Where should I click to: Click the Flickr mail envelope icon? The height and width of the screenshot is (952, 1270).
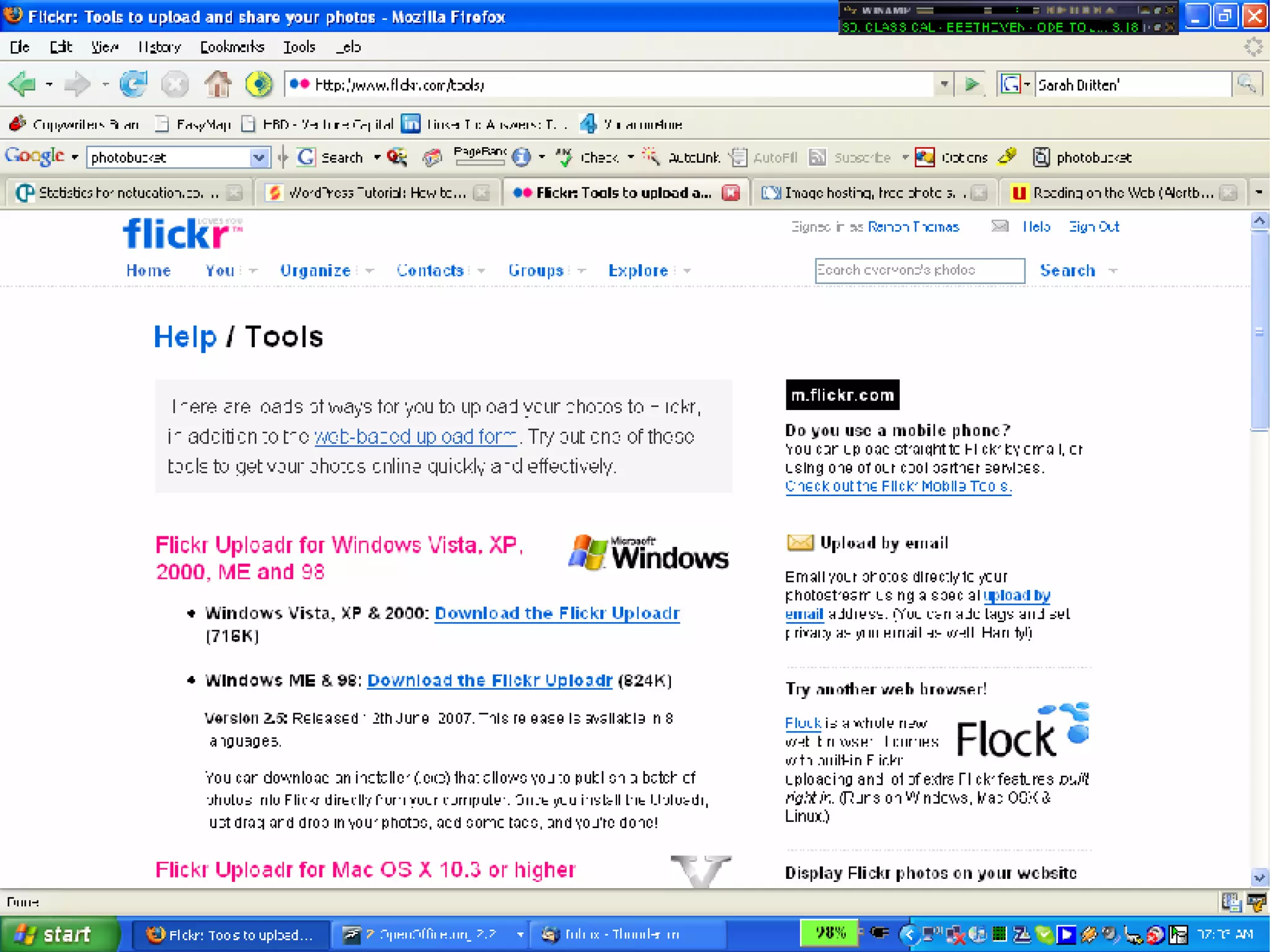[x=1000, y=226]
